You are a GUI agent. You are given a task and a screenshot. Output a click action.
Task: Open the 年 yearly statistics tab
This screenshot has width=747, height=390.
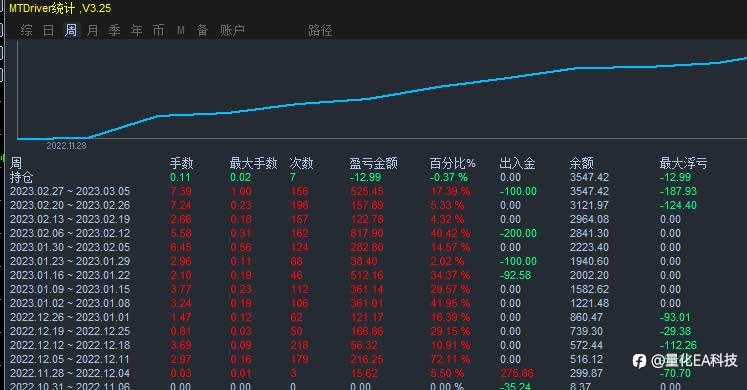click(x=137, y=31)
